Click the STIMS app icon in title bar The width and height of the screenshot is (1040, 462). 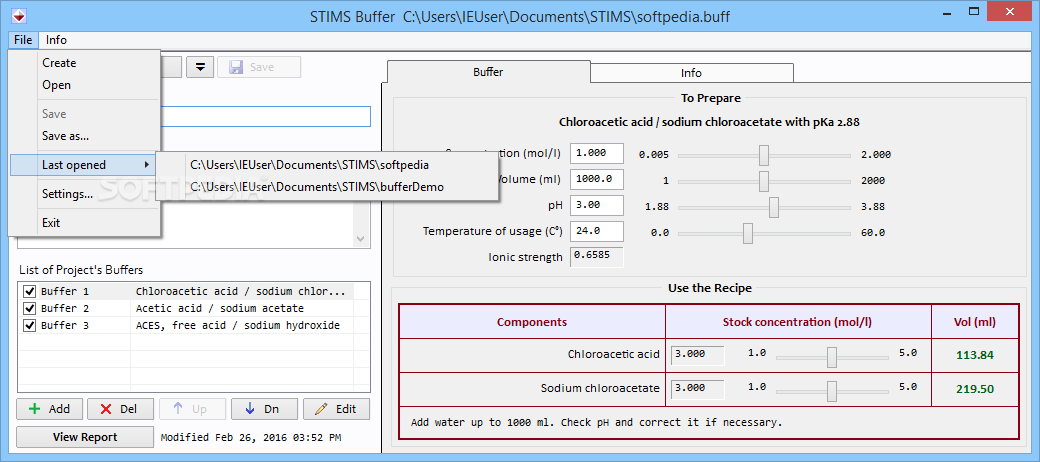click(x=13, y=16)
